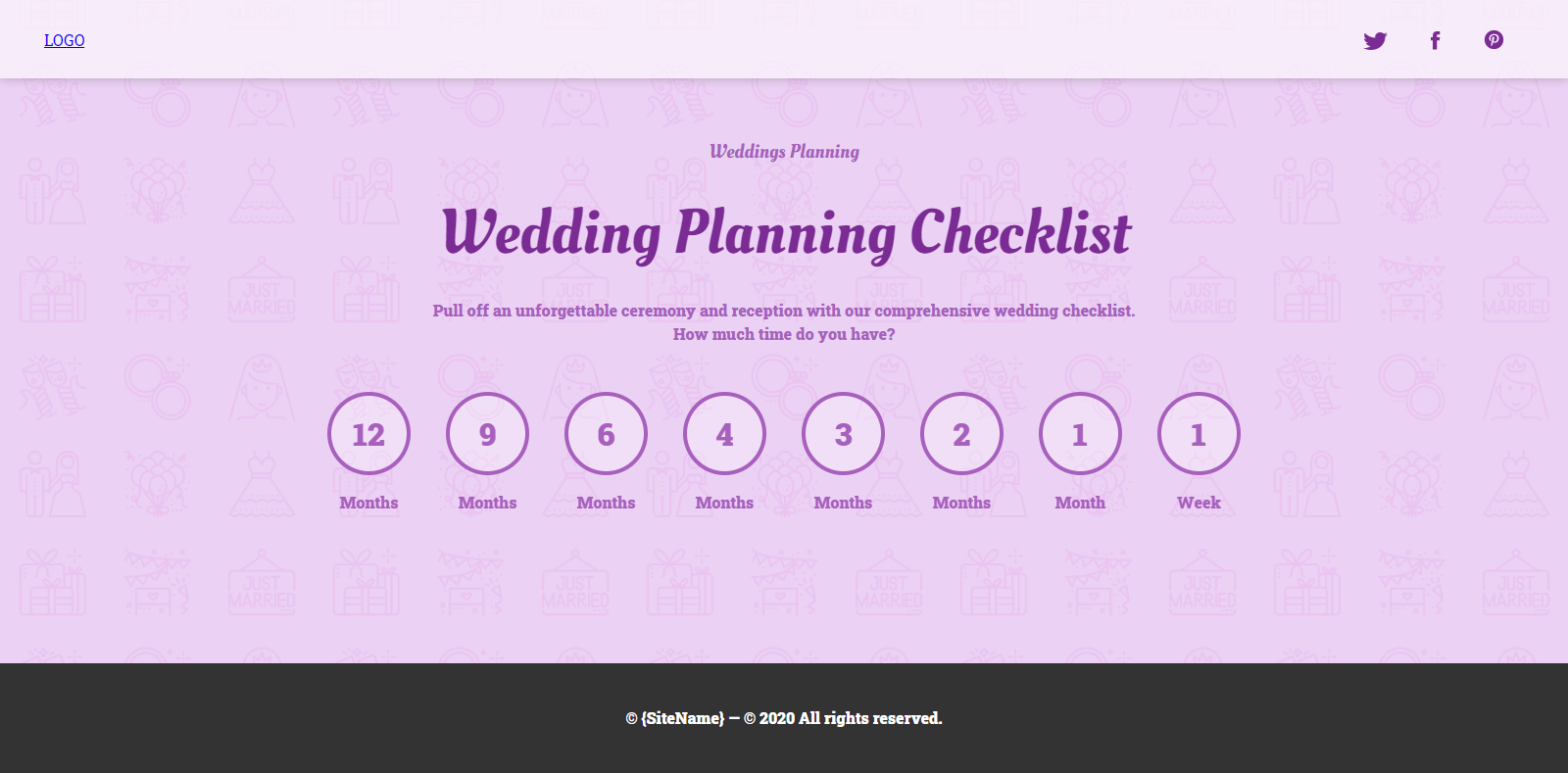Select the 1 Month option

coord(1080,434)
